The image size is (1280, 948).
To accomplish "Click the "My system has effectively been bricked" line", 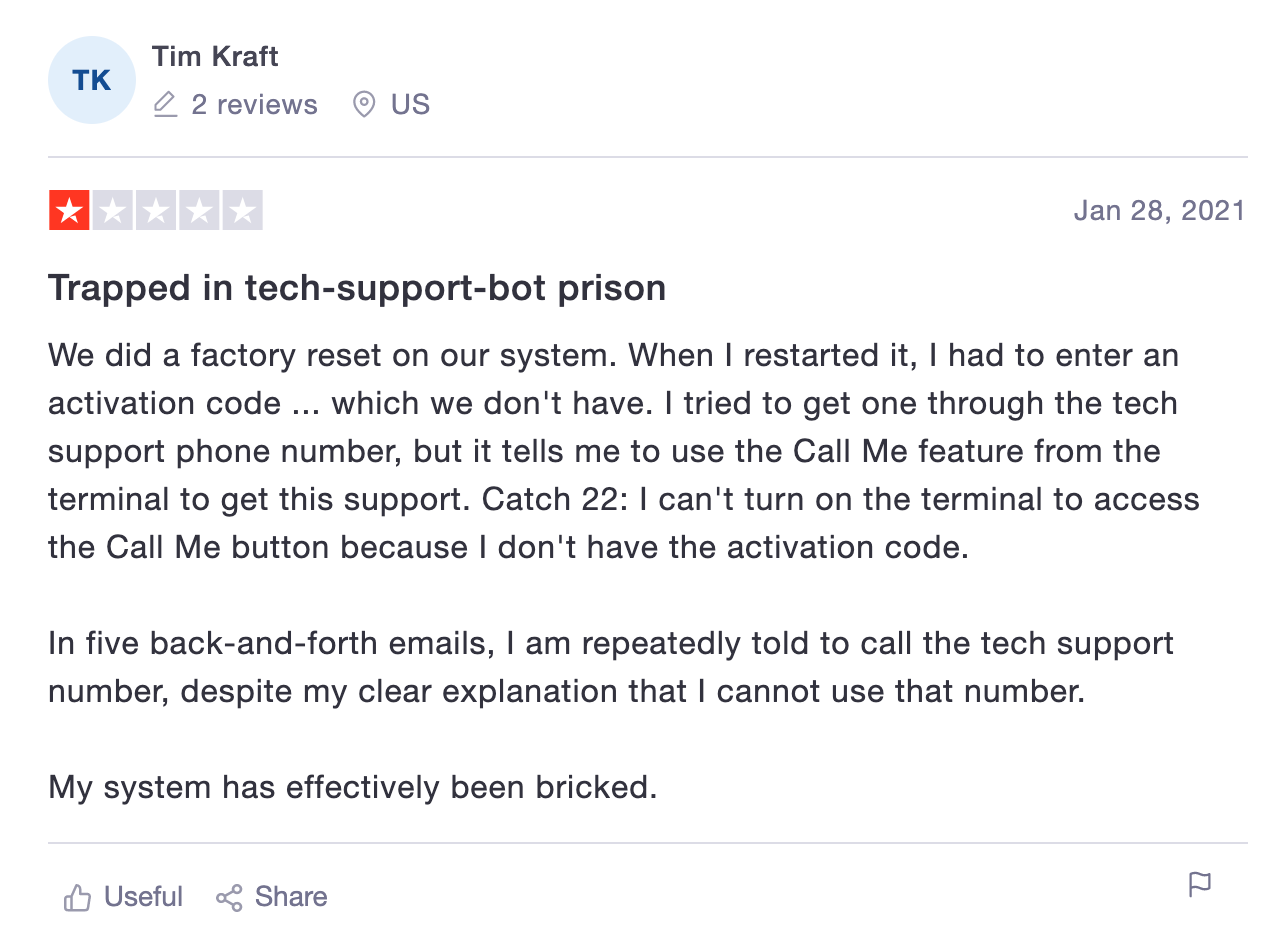I will tap(353, 788).
